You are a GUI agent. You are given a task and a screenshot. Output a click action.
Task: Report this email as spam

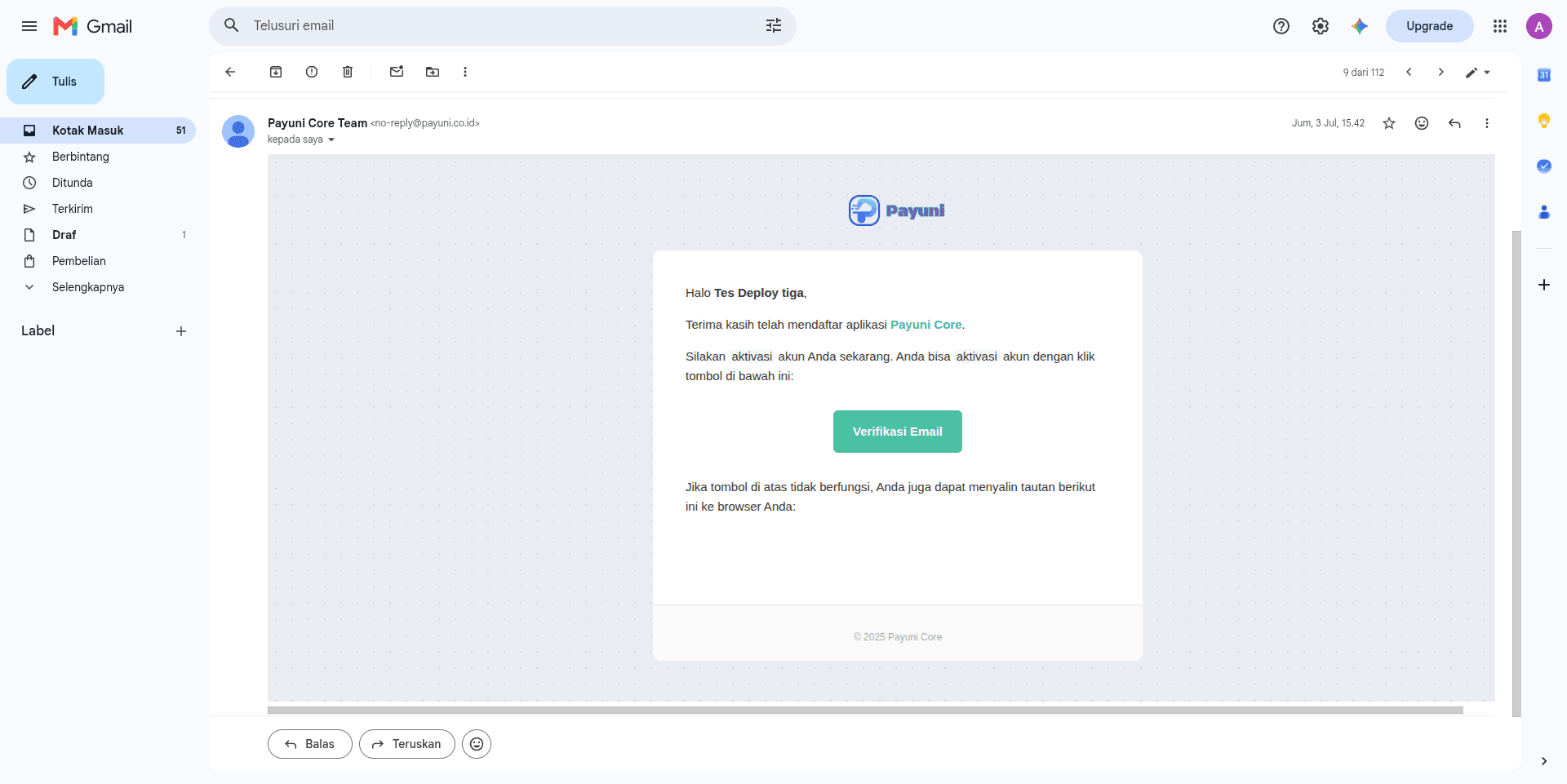click(x=312, y=72)
